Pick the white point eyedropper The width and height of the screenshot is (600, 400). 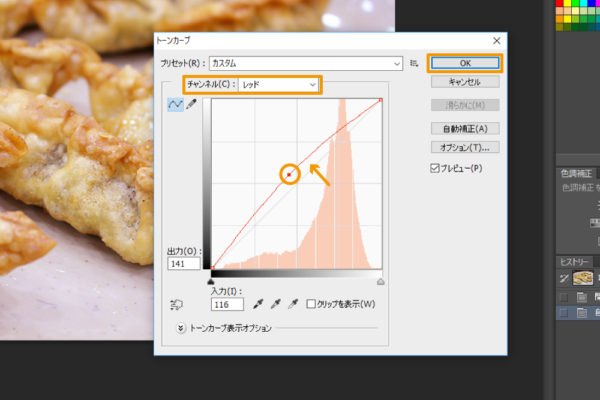point(293,304)
